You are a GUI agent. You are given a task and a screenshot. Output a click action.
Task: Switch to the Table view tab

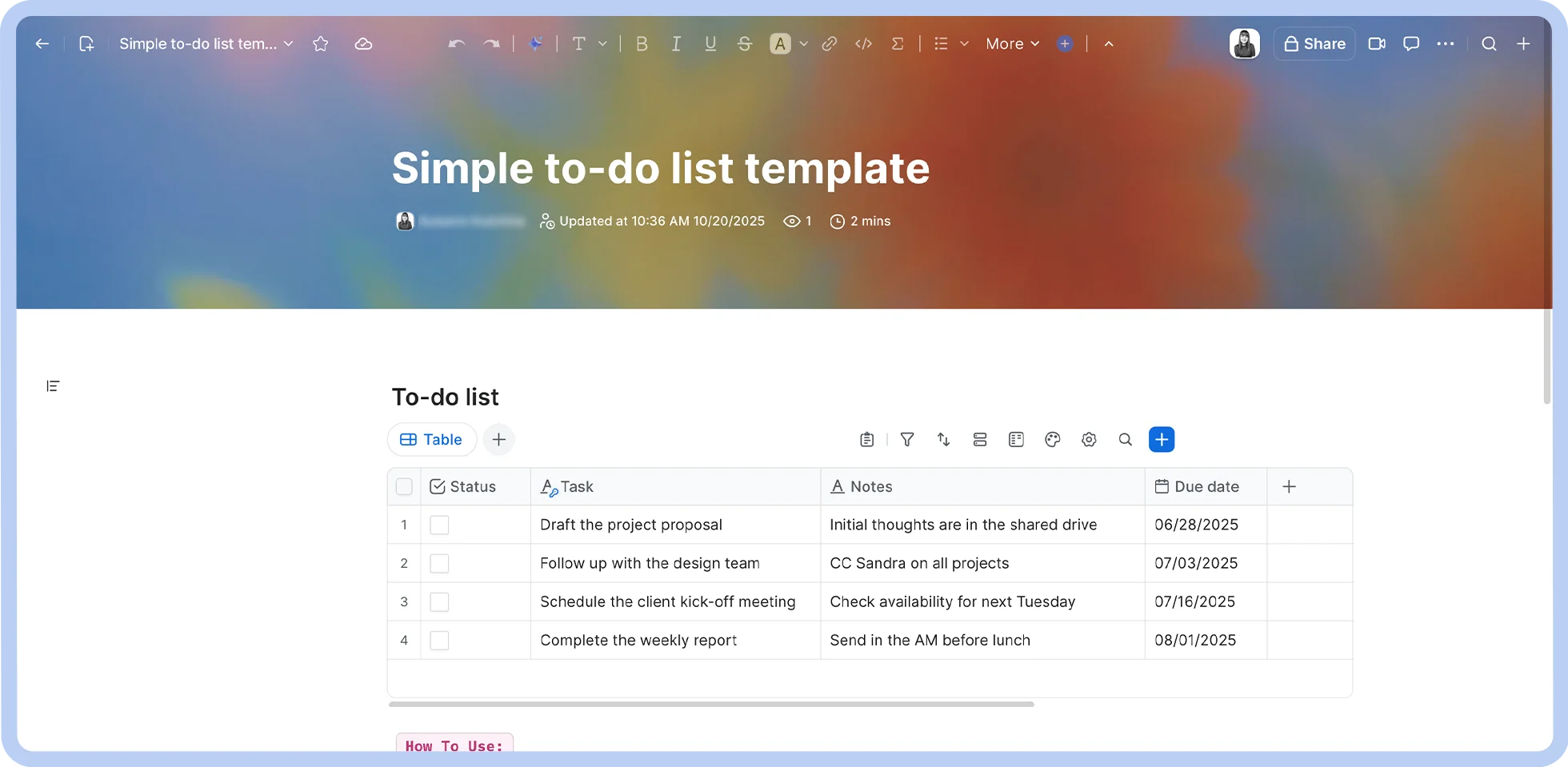click(431, 439)
